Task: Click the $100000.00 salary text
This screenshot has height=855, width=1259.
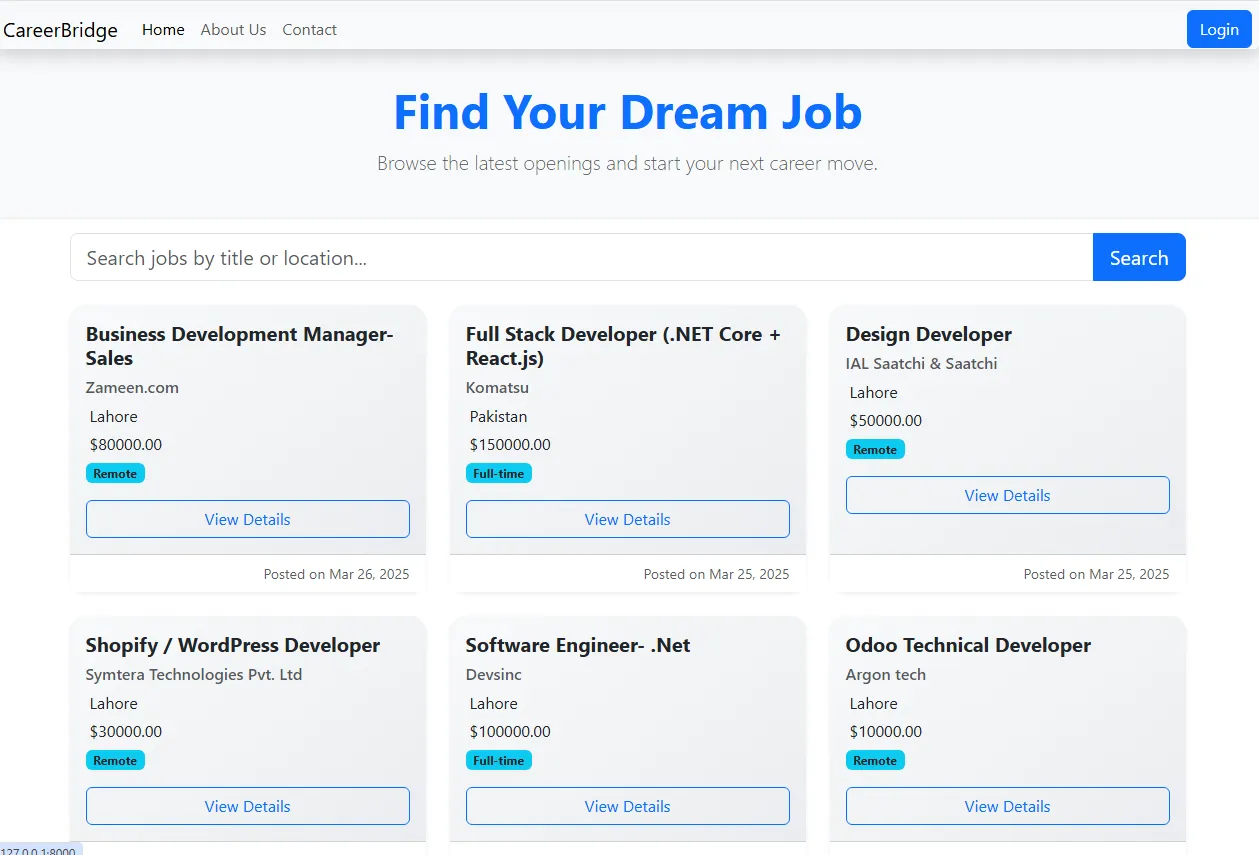Action: tap(510, 732)
